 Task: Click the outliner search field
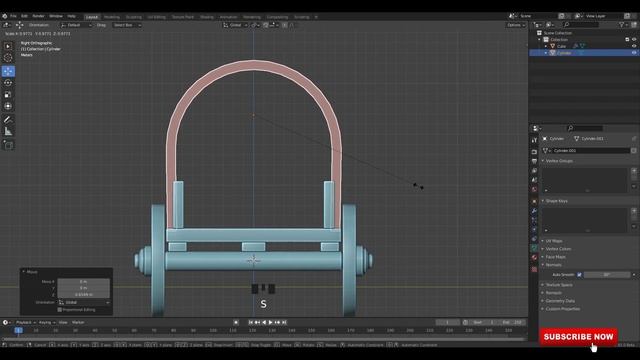(x=580, y=25)
